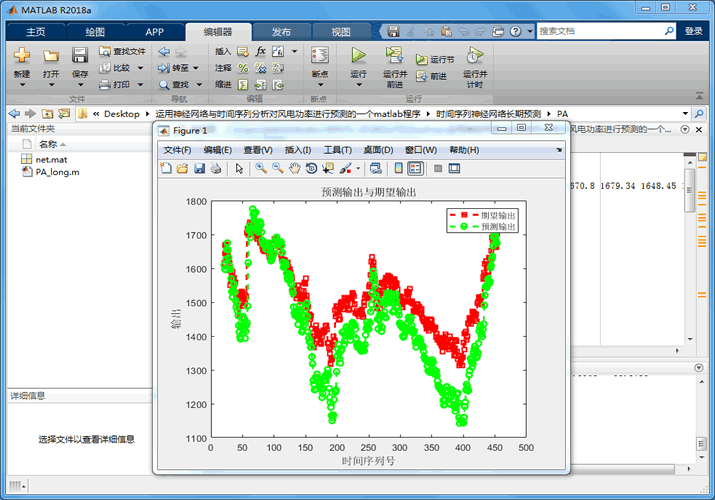Click the decrease indent icon
The image size is (715, 500).
tap(278, 85)
